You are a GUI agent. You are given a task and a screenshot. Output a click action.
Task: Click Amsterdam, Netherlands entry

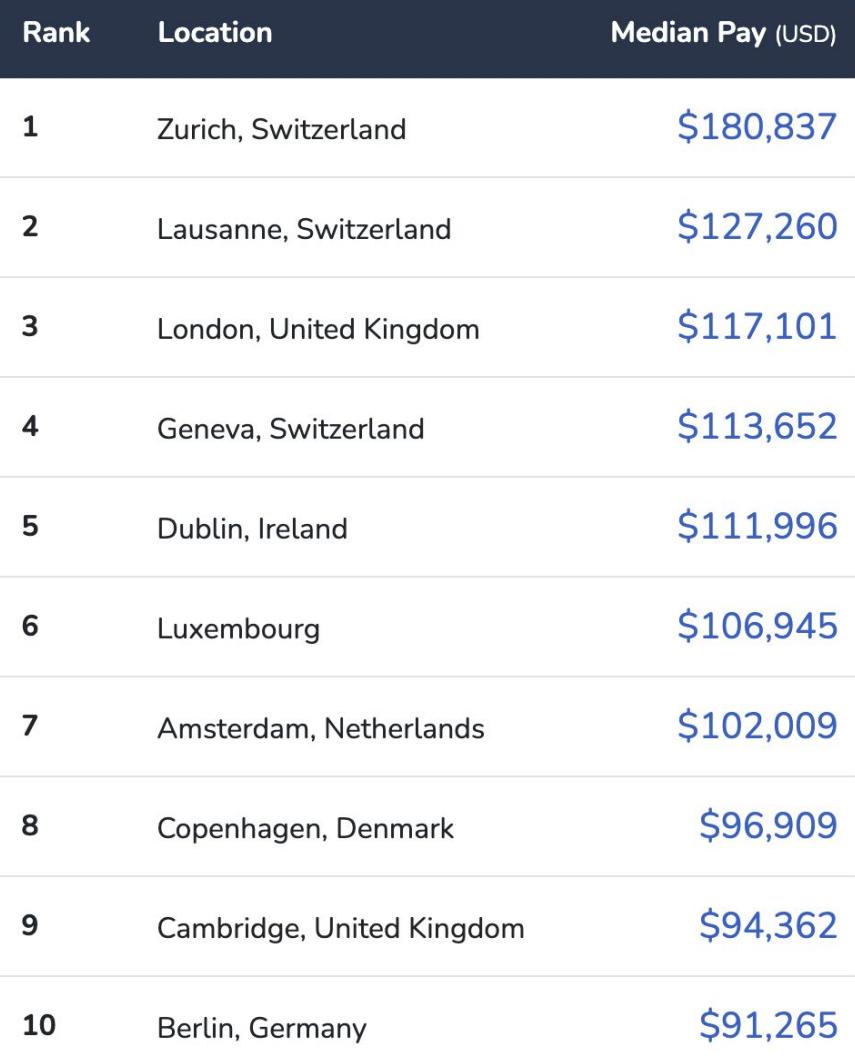point(321,728)
